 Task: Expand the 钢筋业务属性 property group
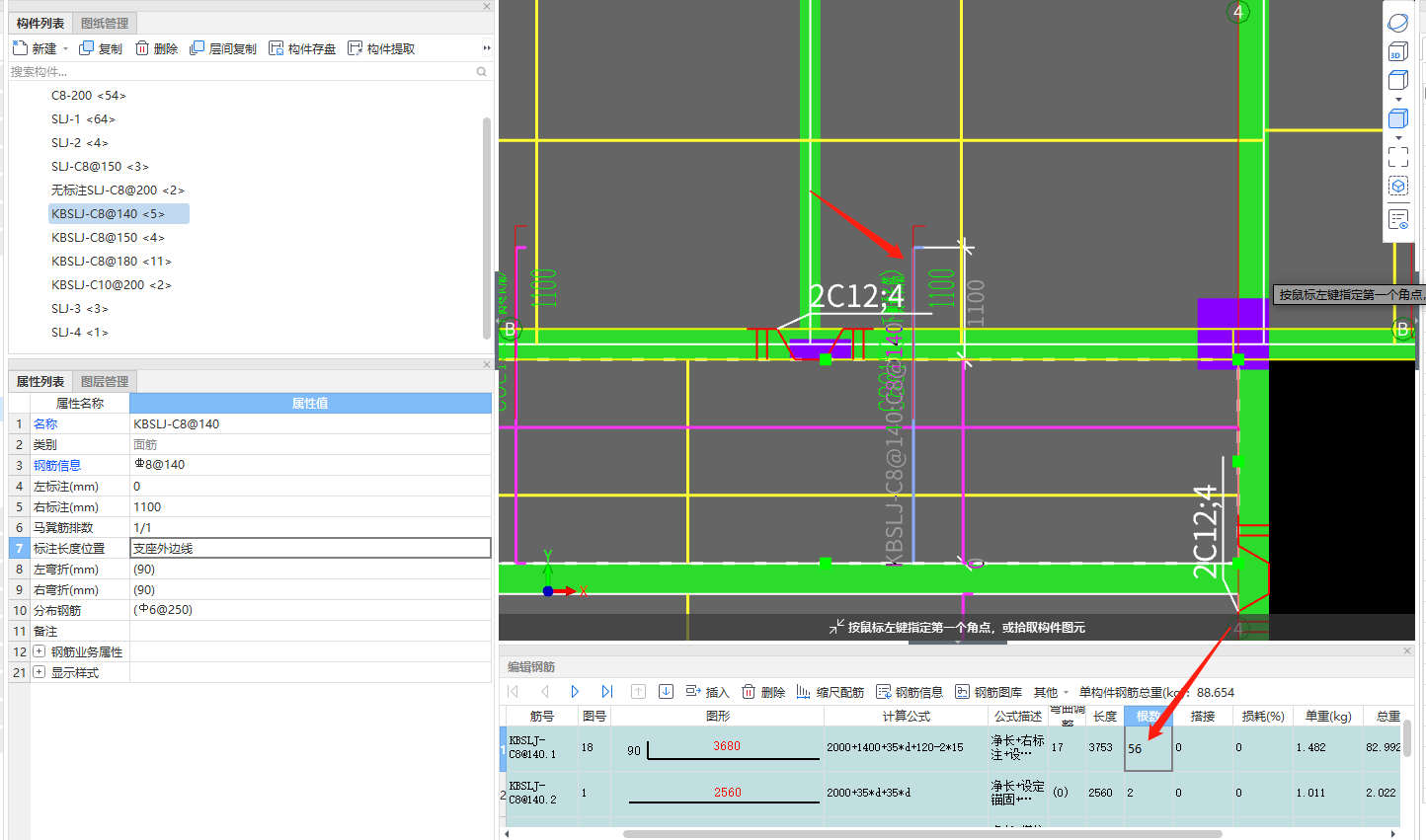(39, 651)
